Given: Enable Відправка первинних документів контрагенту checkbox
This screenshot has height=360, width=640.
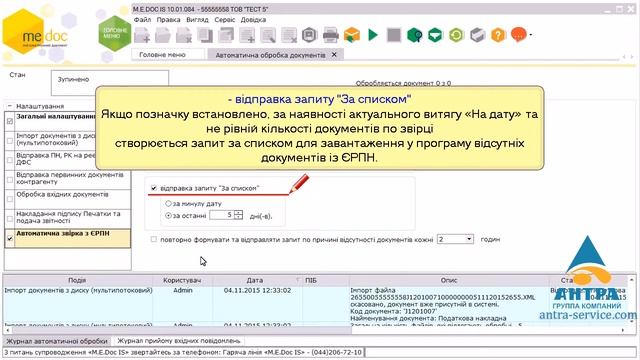Looking at the screenshot, I should pos(10,180).
